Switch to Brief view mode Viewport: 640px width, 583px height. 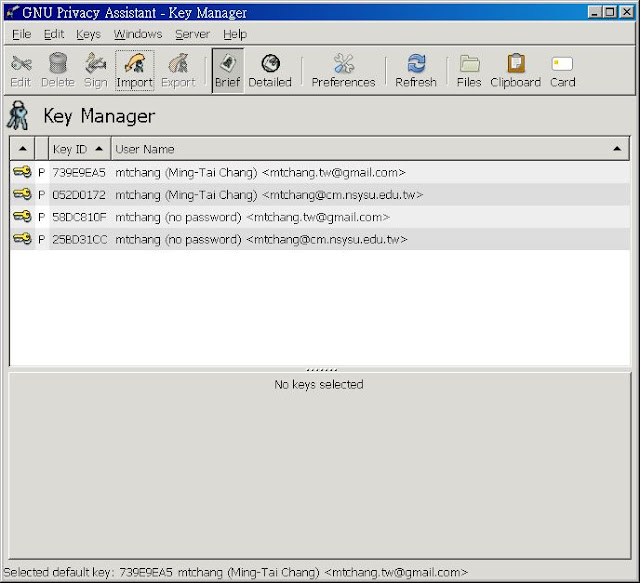(228, 71)
